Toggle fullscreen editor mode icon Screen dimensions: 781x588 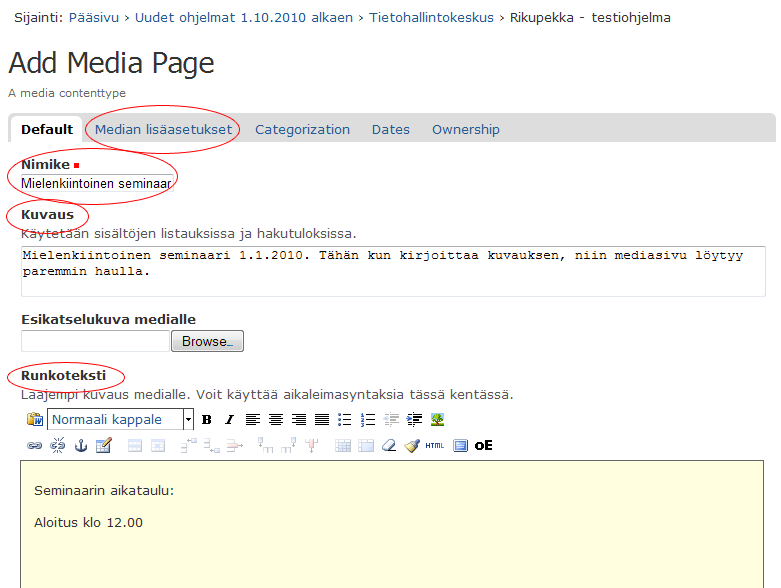click(460, 446)
